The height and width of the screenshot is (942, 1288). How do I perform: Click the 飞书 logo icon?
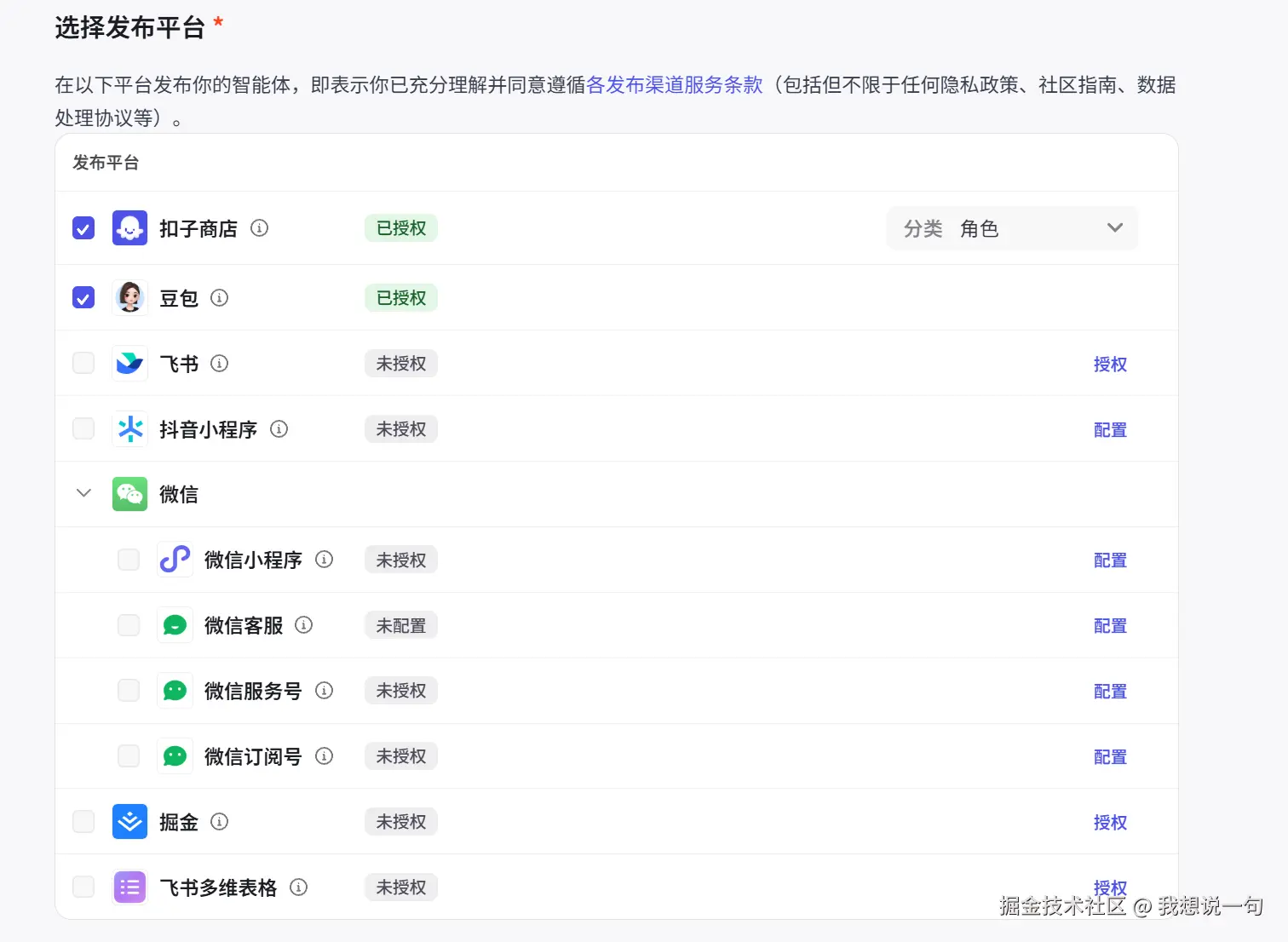click(x=129, y=364)
